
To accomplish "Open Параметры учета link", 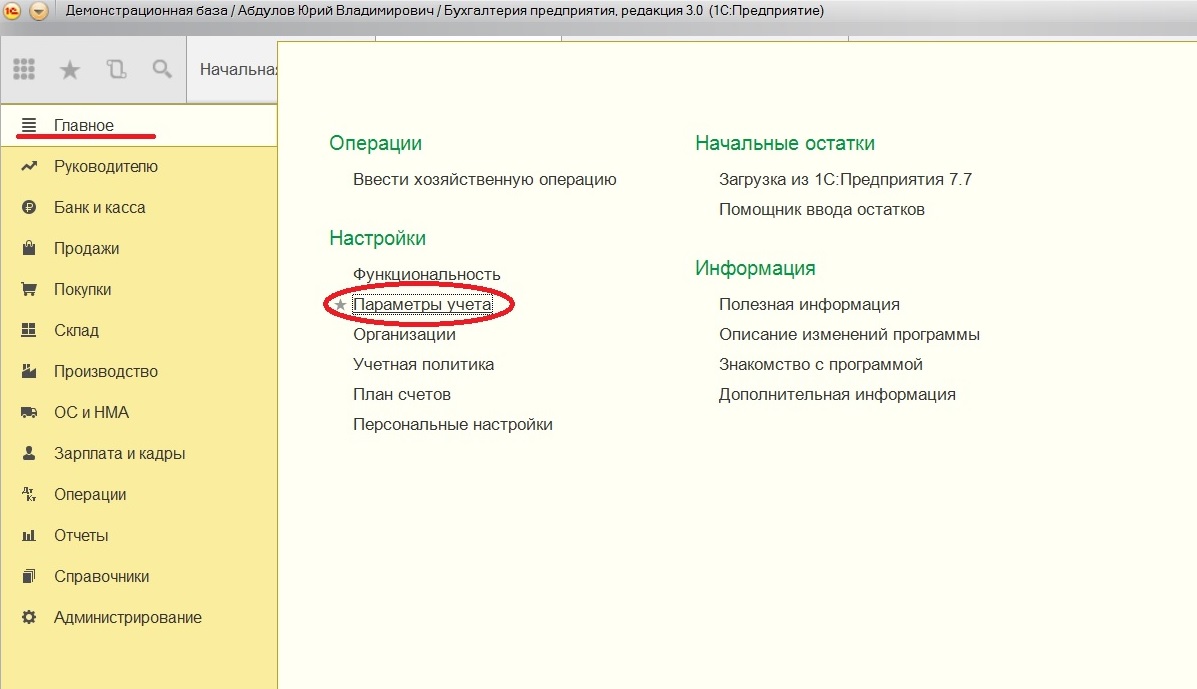I will pyautogui.click(x=422, y=304).
